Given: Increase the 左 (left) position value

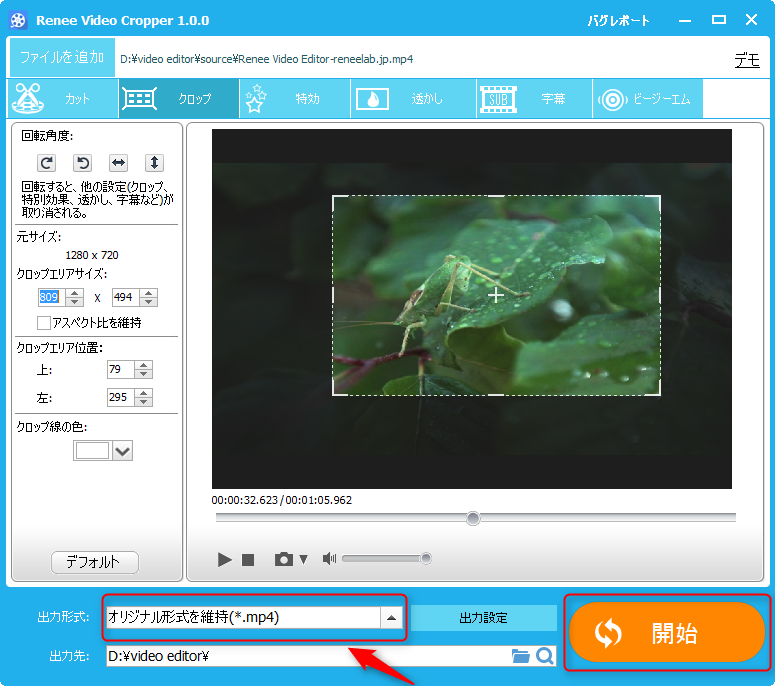Looking at the screenshot, I should (x=143, y=393).
